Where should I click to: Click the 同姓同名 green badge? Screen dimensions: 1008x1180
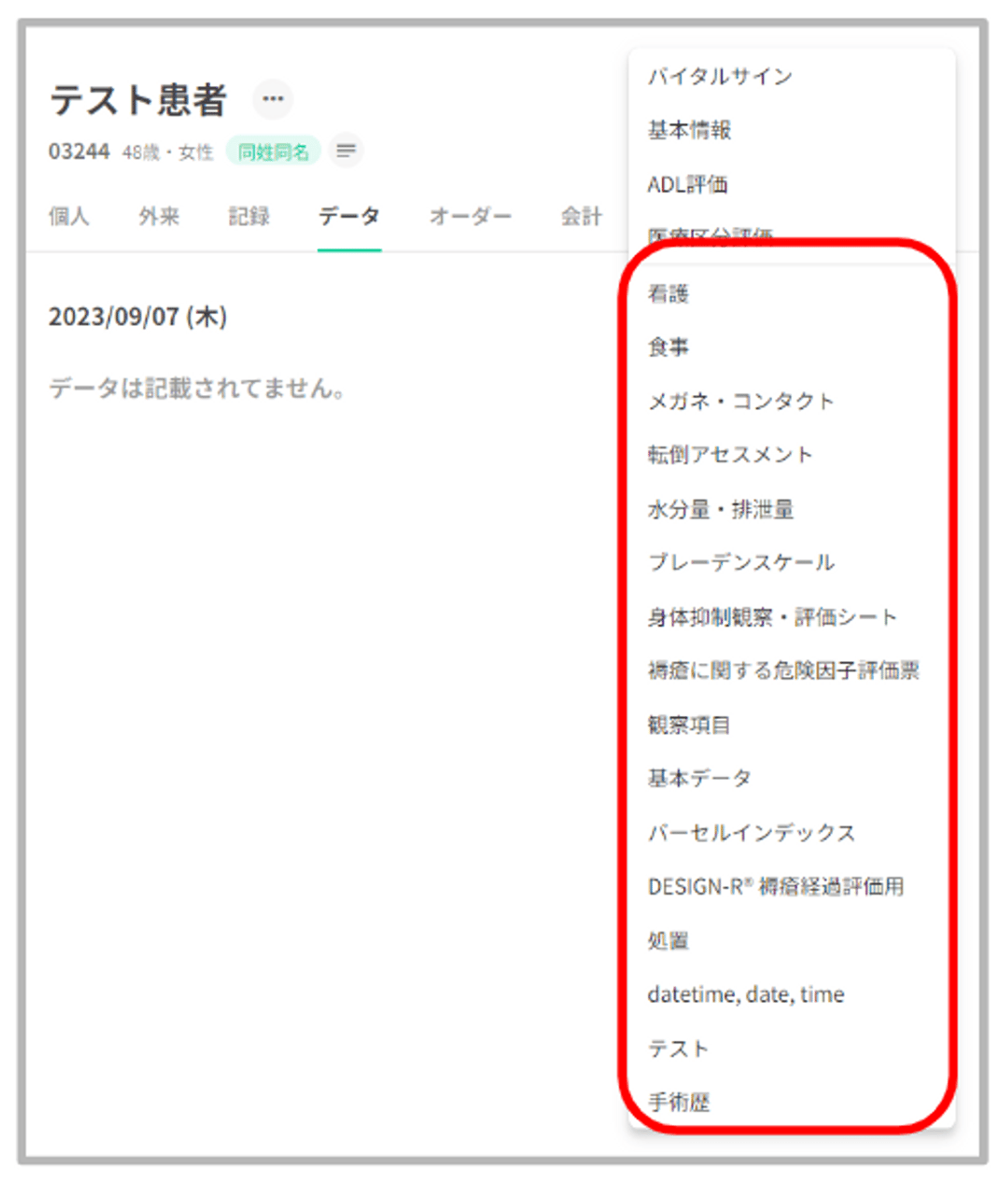pos(273,152)
